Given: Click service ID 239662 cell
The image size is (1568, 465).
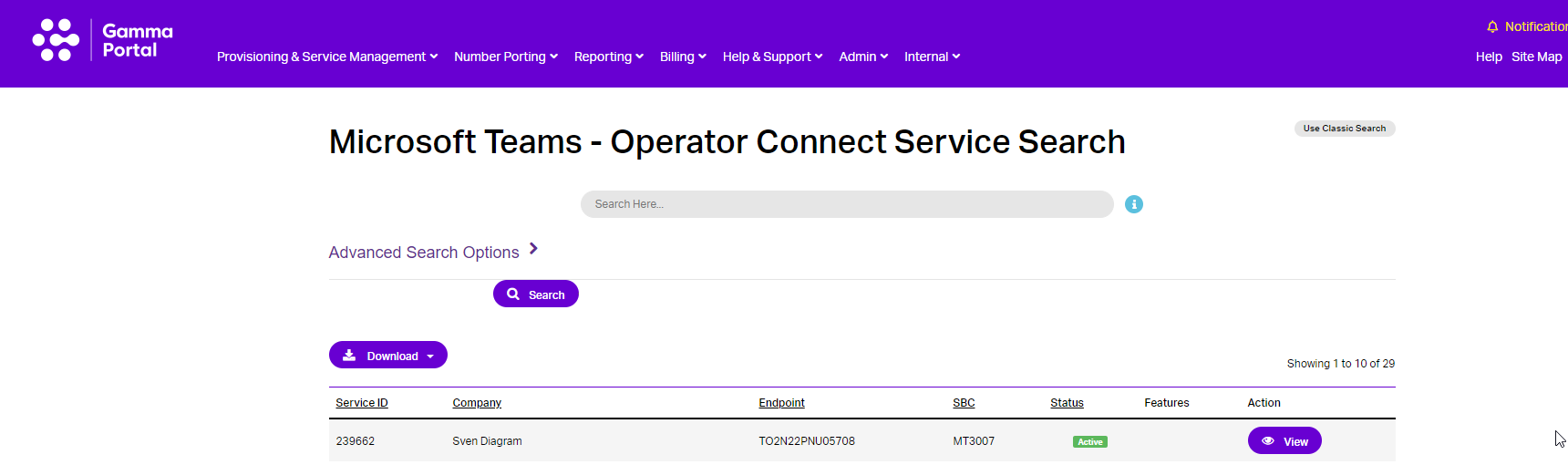Looking at the screenshot, I should tap(356, 441).
